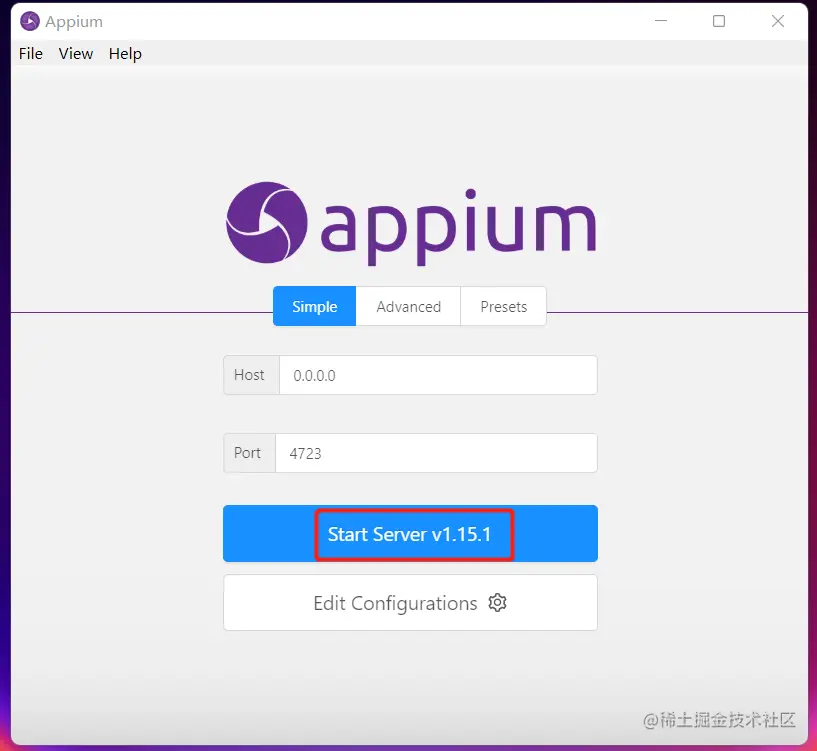This screenshot has width=817, height=751.
Task: Open the File menu
Action: tap(31, 54)
